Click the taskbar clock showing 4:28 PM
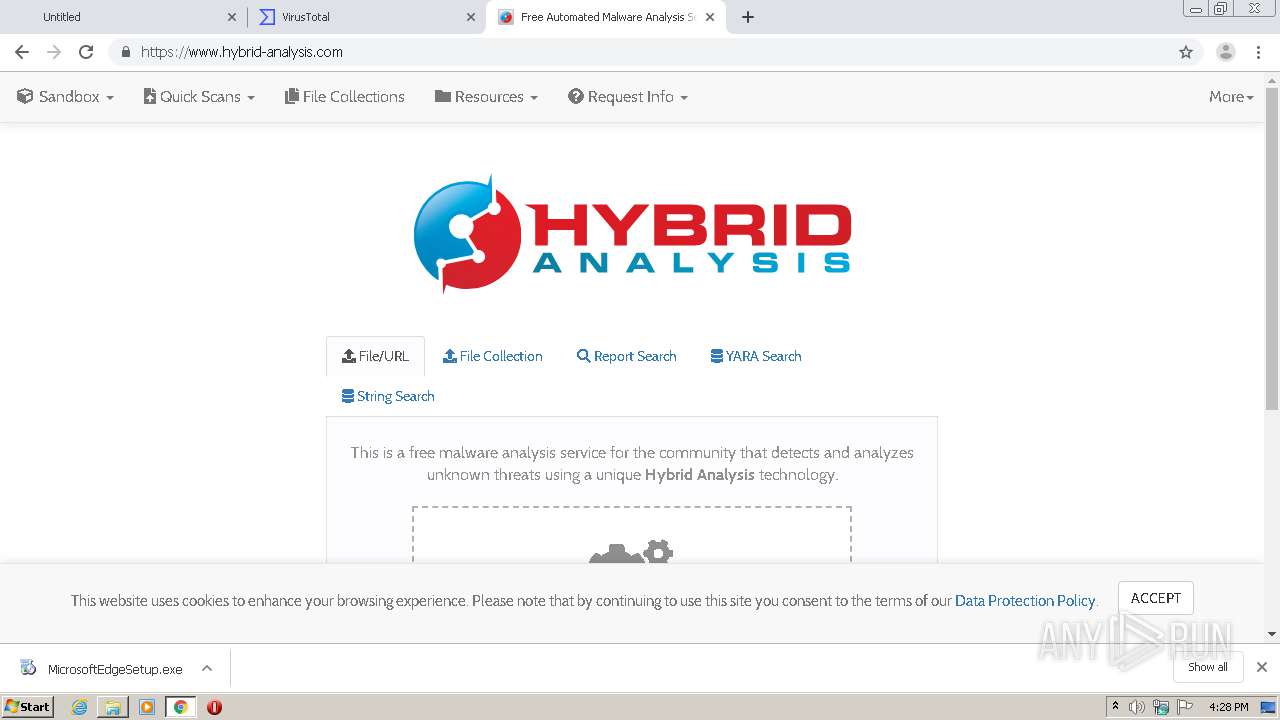This screenshot has height=720, width=1280. pos(1228,707)
